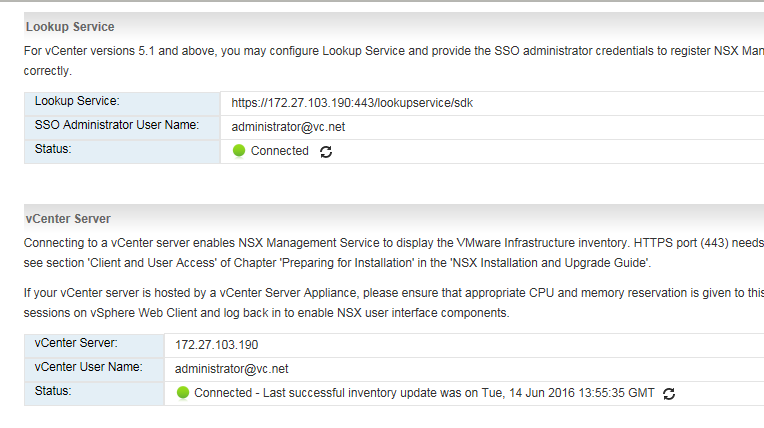Click the SSO Administrator User Name label
764x428 pixels.
(x=117, y=125)
